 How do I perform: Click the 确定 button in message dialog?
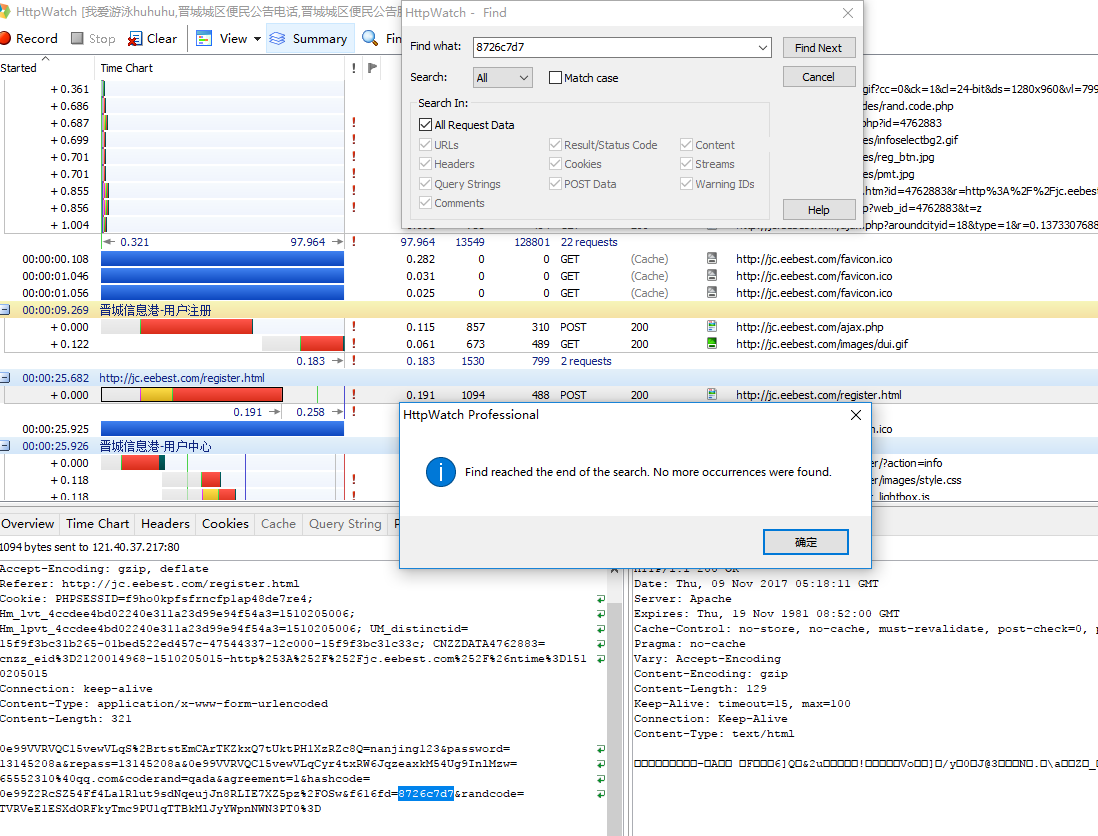(805, 542)
